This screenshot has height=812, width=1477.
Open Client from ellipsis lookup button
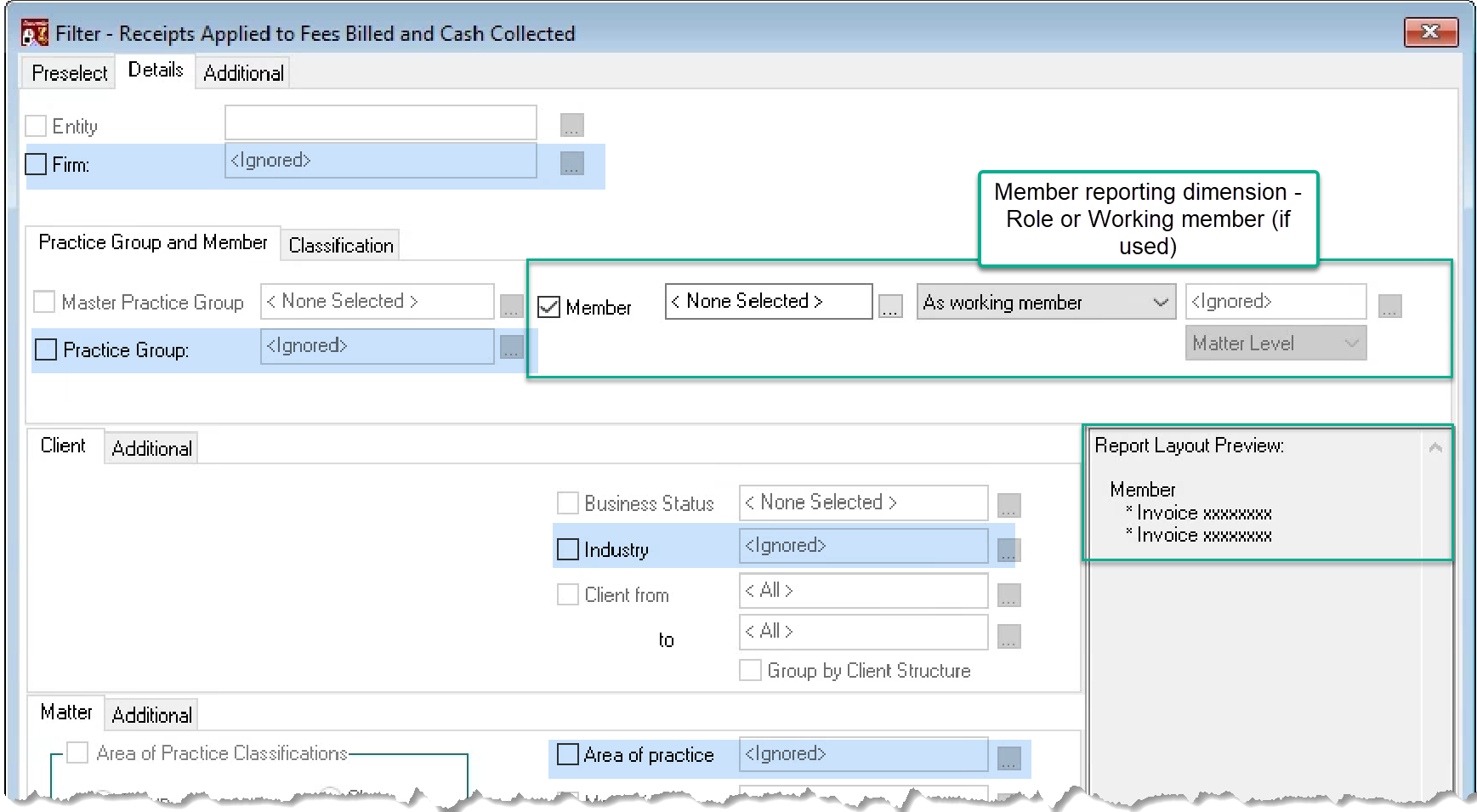[x=1008, y=595]
